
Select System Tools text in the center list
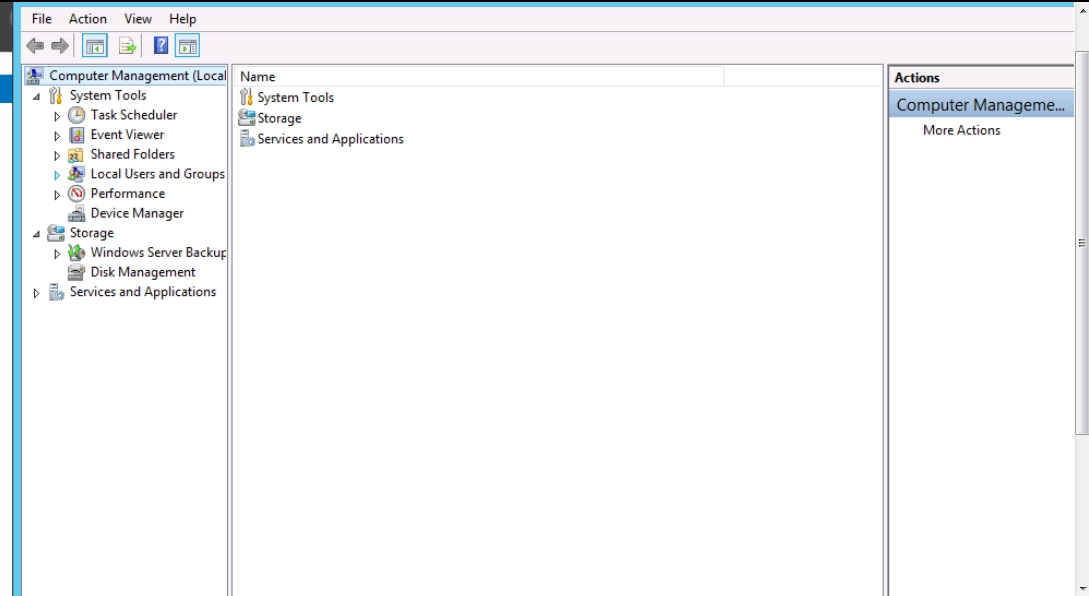[x=296, y=97]
